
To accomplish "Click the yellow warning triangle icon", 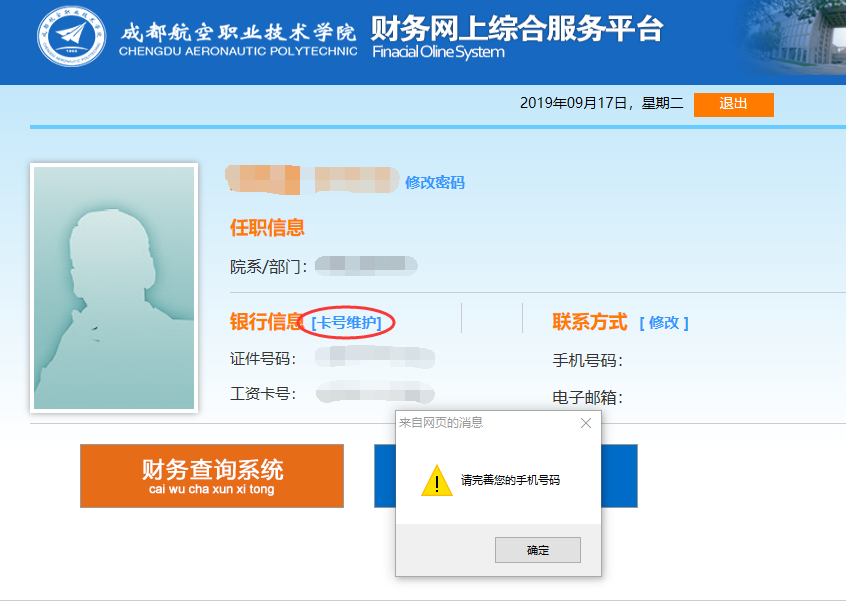I will tap(436, 480).
